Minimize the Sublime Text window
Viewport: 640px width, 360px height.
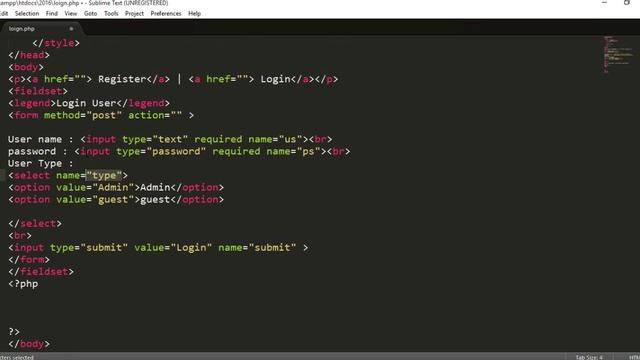tap(604, 2)
